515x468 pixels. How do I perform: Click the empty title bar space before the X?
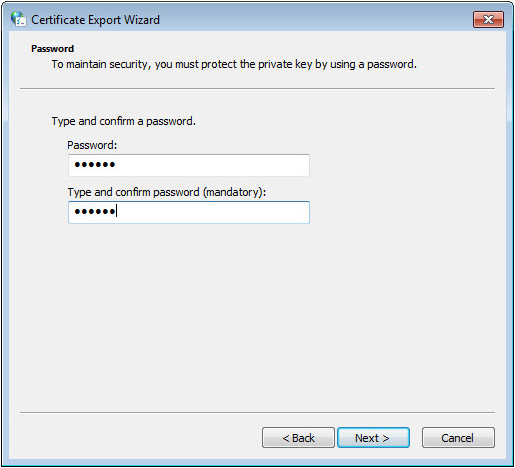316,20
